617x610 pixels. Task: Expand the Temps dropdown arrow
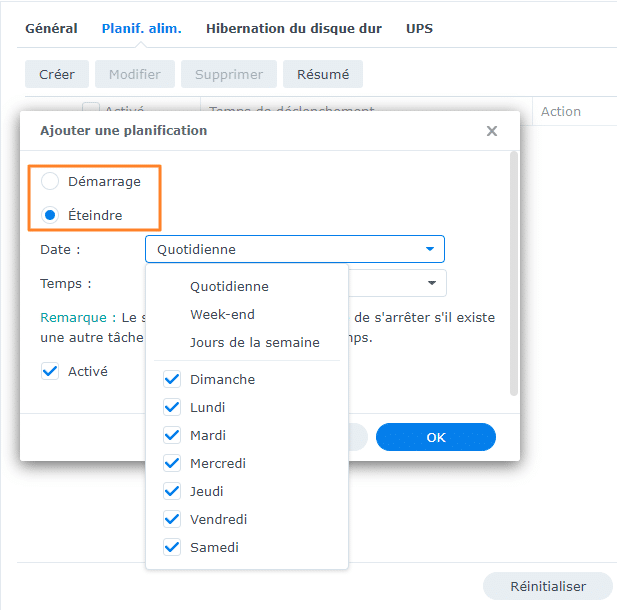point(432,283)
